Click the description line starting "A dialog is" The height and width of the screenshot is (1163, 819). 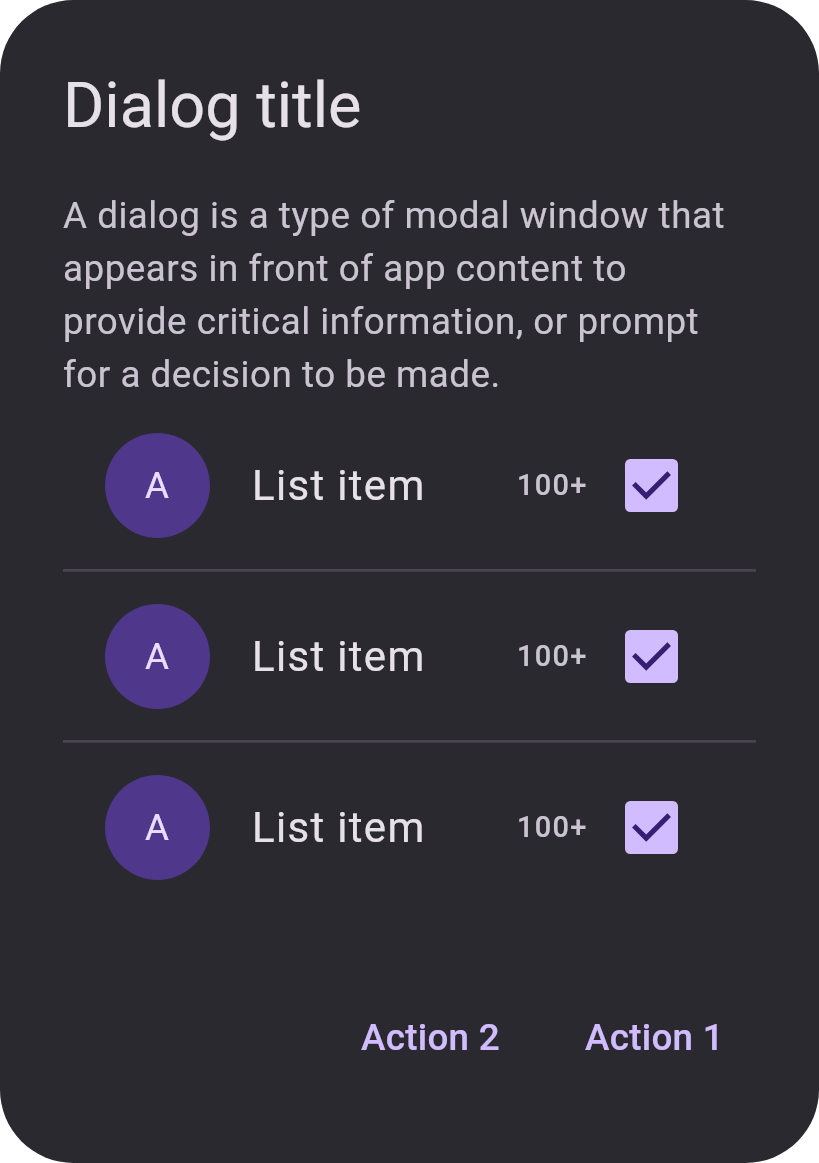(394, 217)
